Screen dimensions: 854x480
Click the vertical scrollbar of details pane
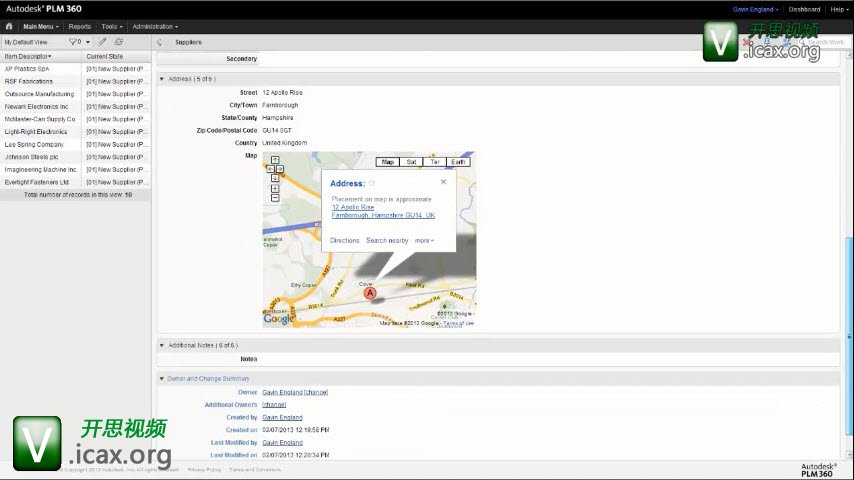(x=849, y=336)
